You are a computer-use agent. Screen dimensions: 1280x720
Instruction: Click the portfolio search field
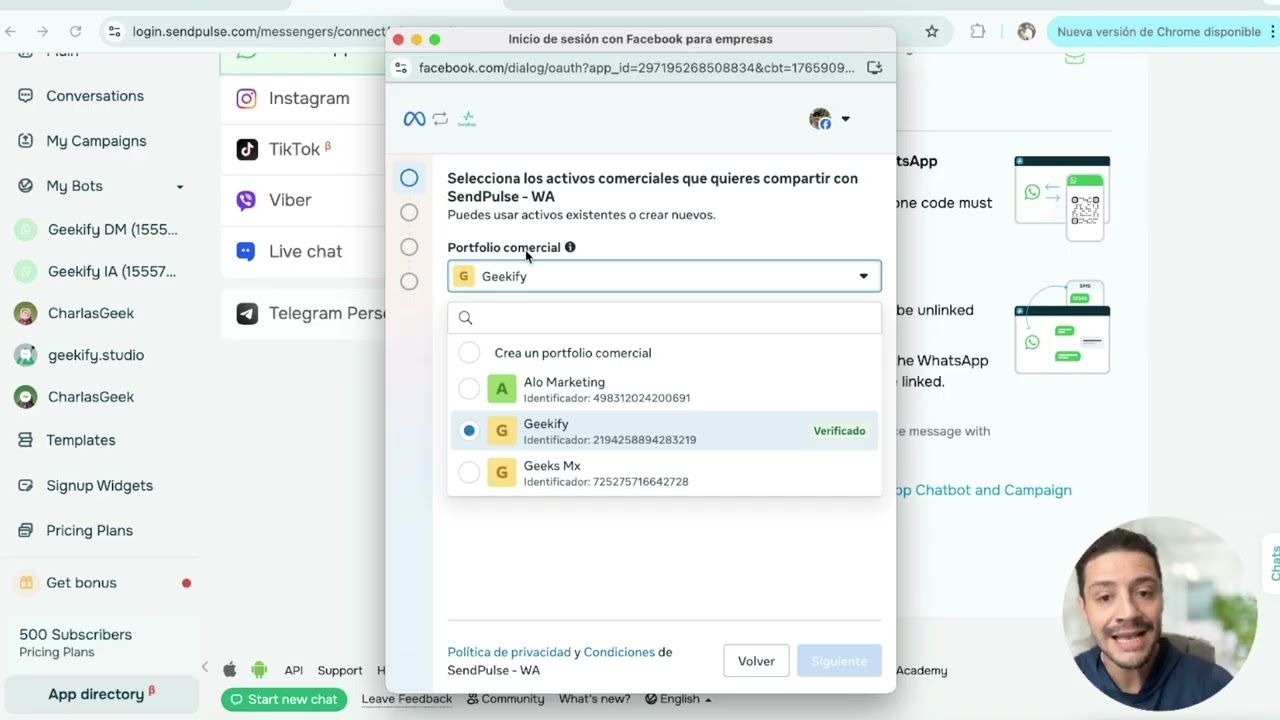pos(664,318)
